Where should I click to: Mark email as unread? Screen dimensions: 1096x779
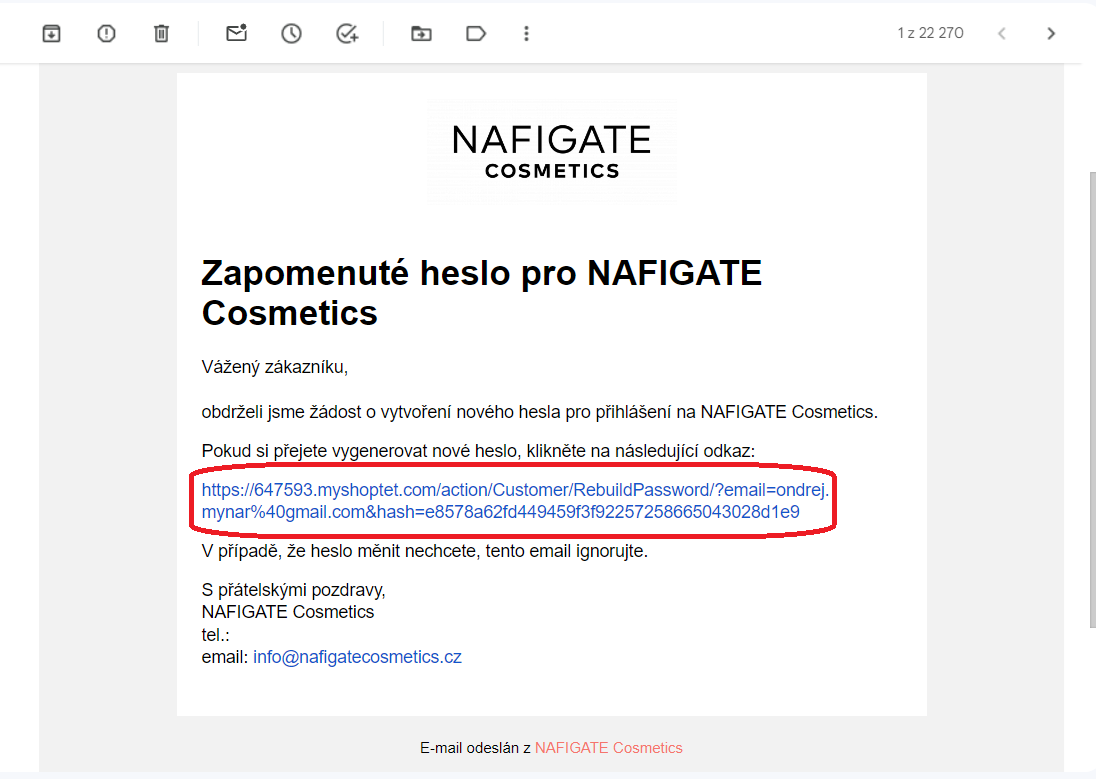236,33
